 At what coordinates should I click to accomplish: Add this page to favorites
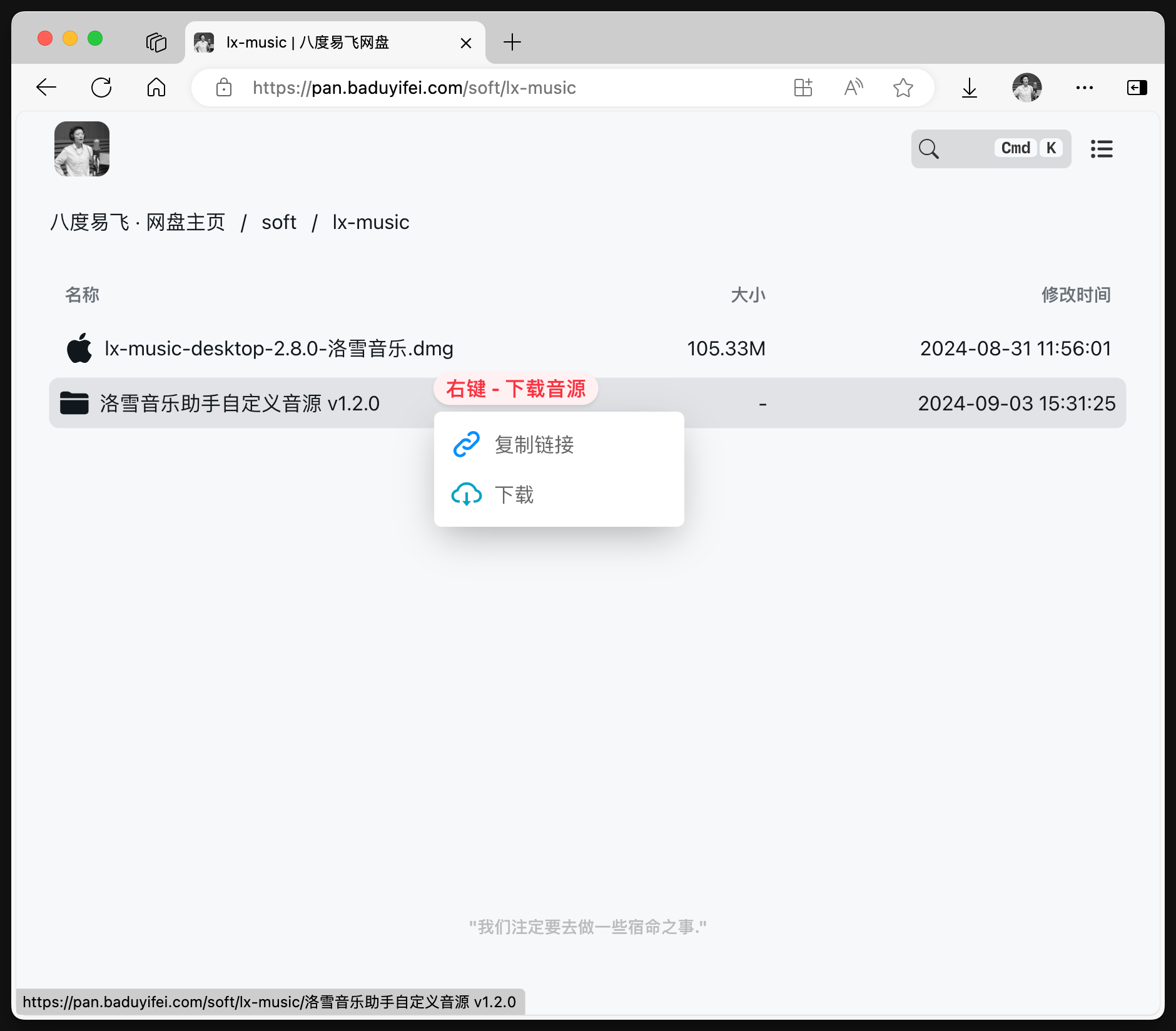[903, 88]
